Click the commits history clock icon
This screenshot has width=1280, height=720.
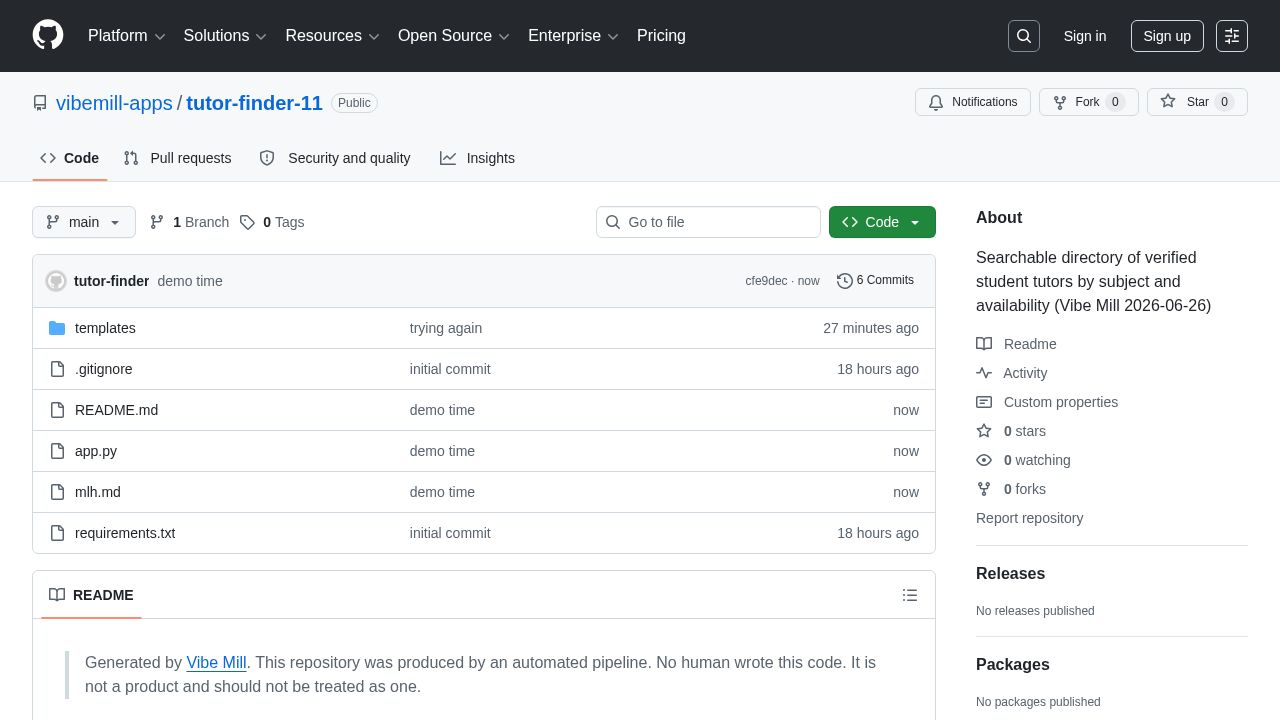pos(845,281)
